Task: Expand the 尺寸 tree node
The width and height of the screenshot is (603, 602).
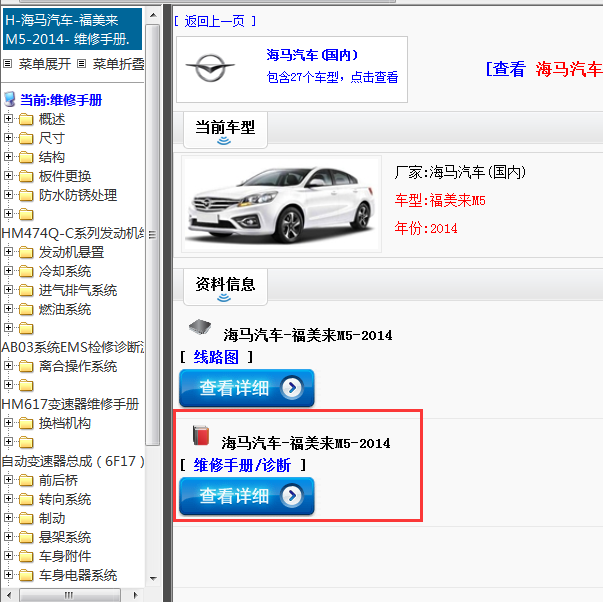Action: [x=8, y=138]
